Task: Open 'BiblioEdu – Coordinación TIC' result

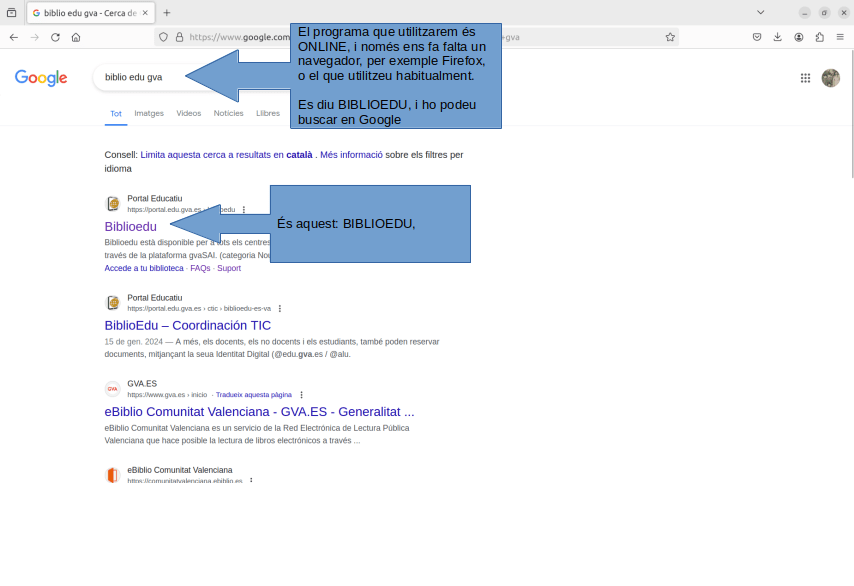Action: (187, 325)
